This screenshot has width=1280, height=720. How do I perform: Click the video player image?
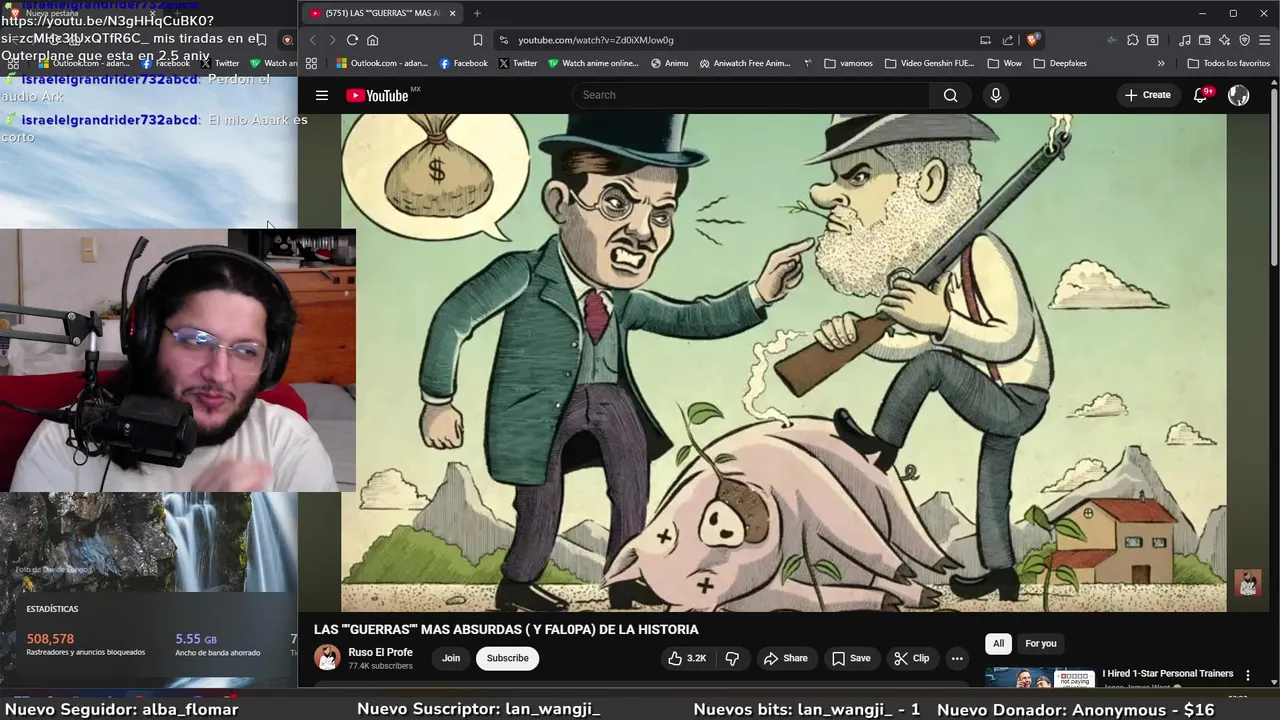point(783,362)
